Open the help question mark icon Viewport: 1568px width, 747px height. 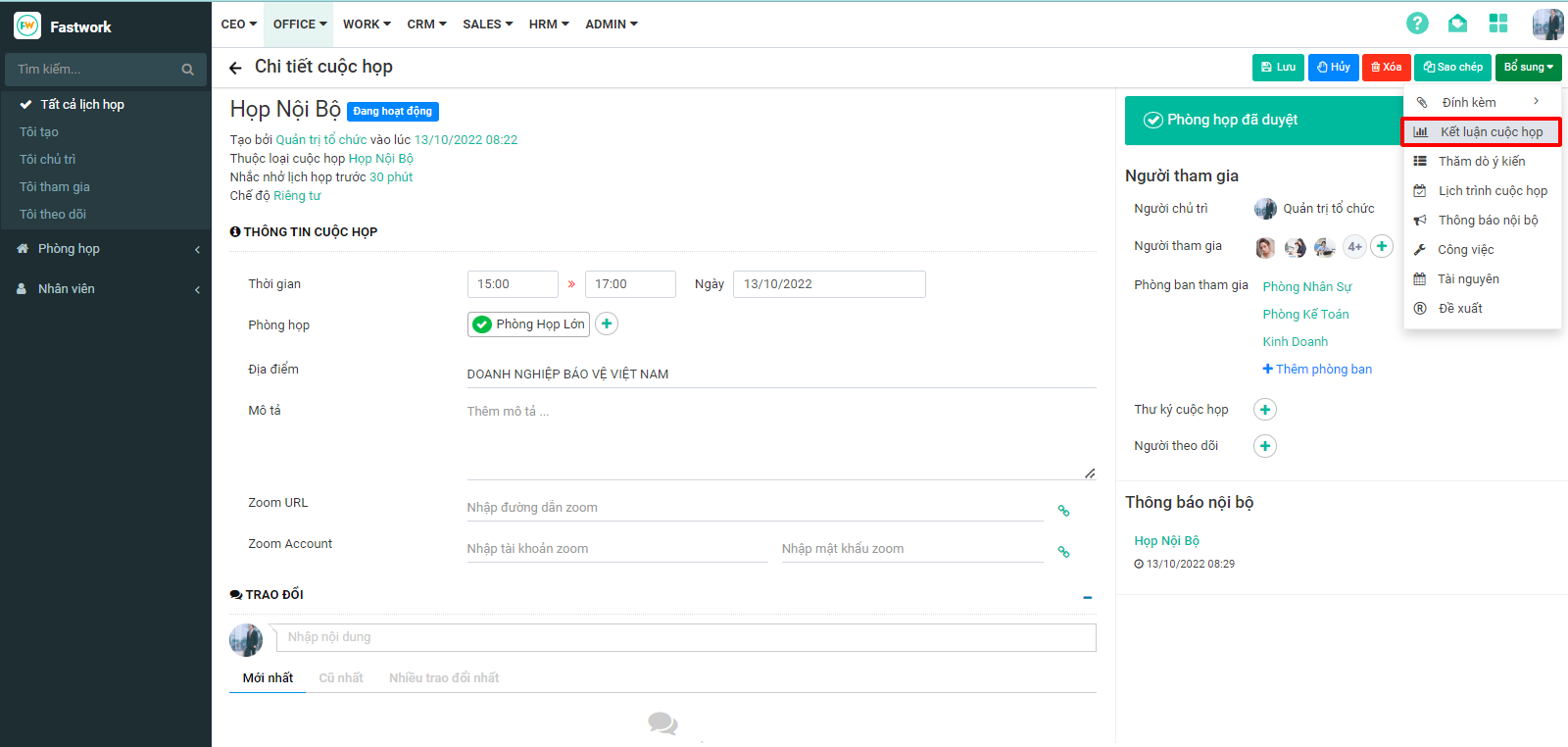pos(1417,24)
